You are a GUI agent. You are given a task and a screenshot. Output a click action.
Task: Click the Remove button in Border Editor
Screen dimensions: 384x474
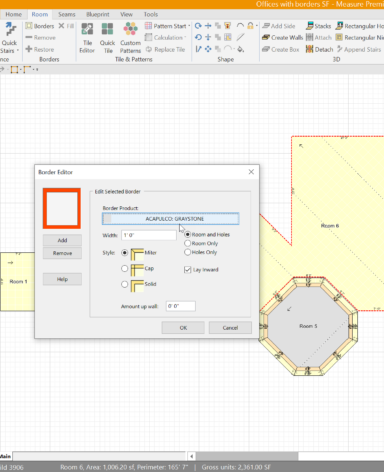click(62, 253)
